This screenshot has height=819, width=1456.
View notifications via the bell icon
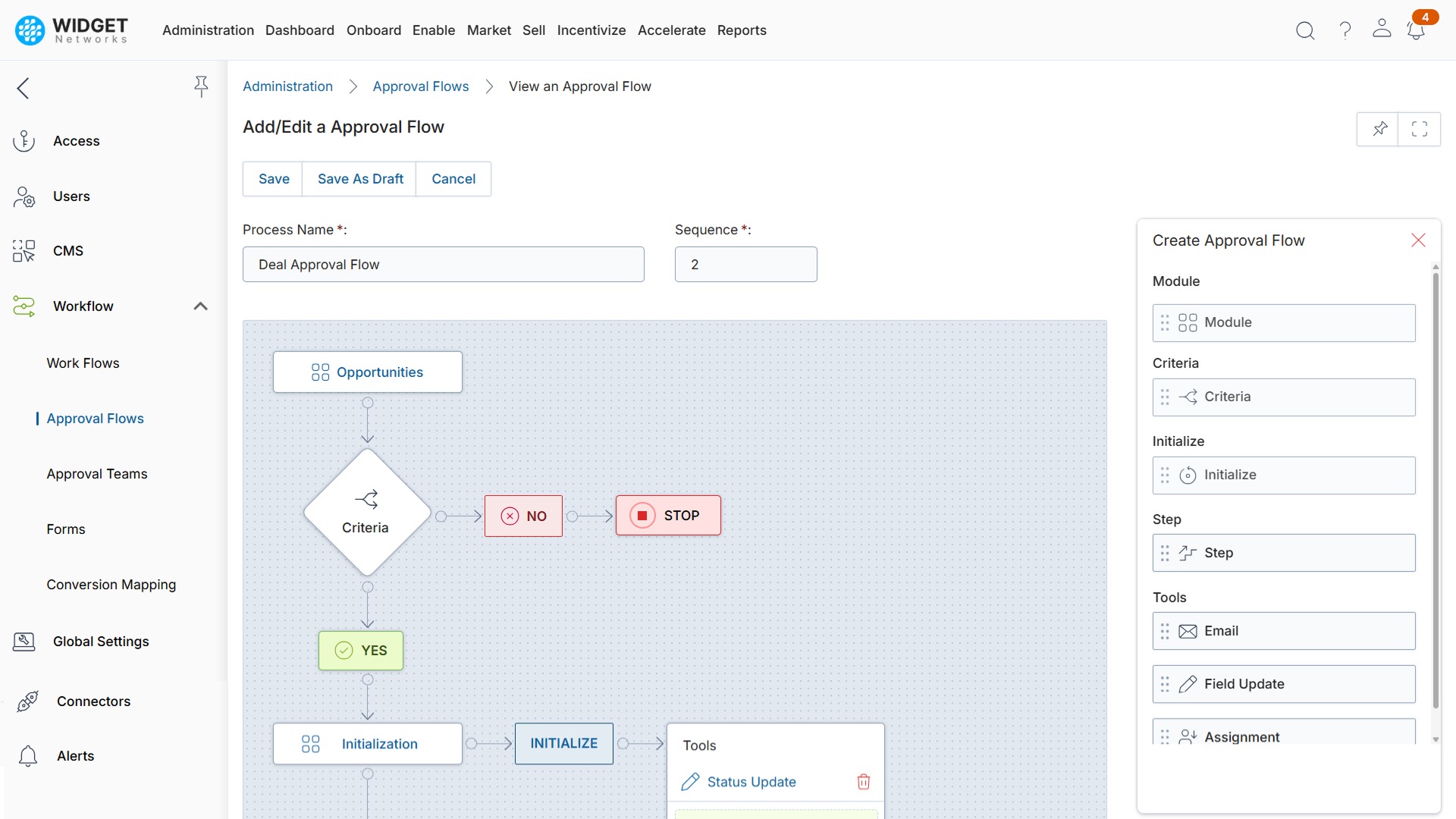pos(1417,30)
